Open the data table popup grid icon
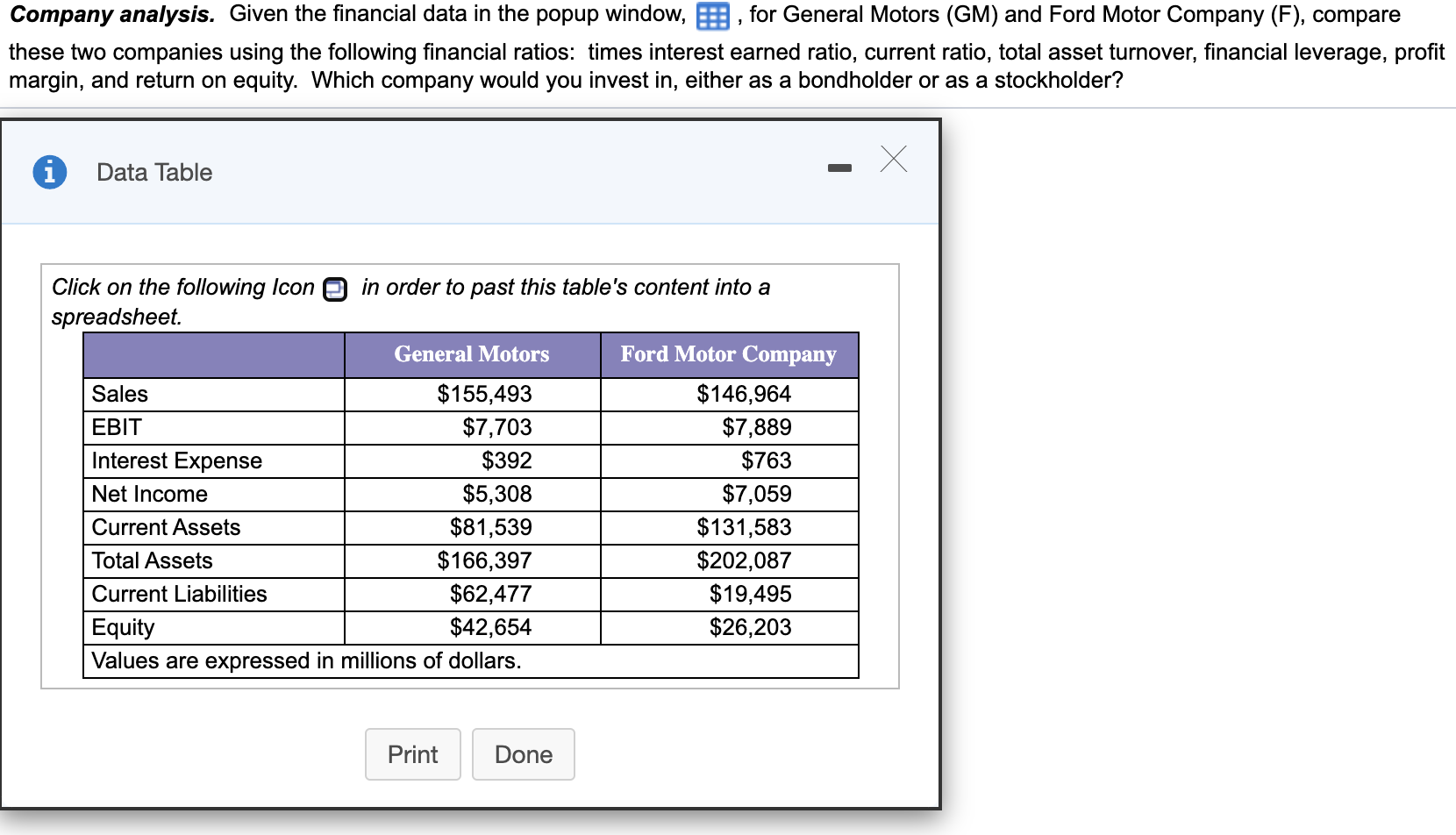 712,17
